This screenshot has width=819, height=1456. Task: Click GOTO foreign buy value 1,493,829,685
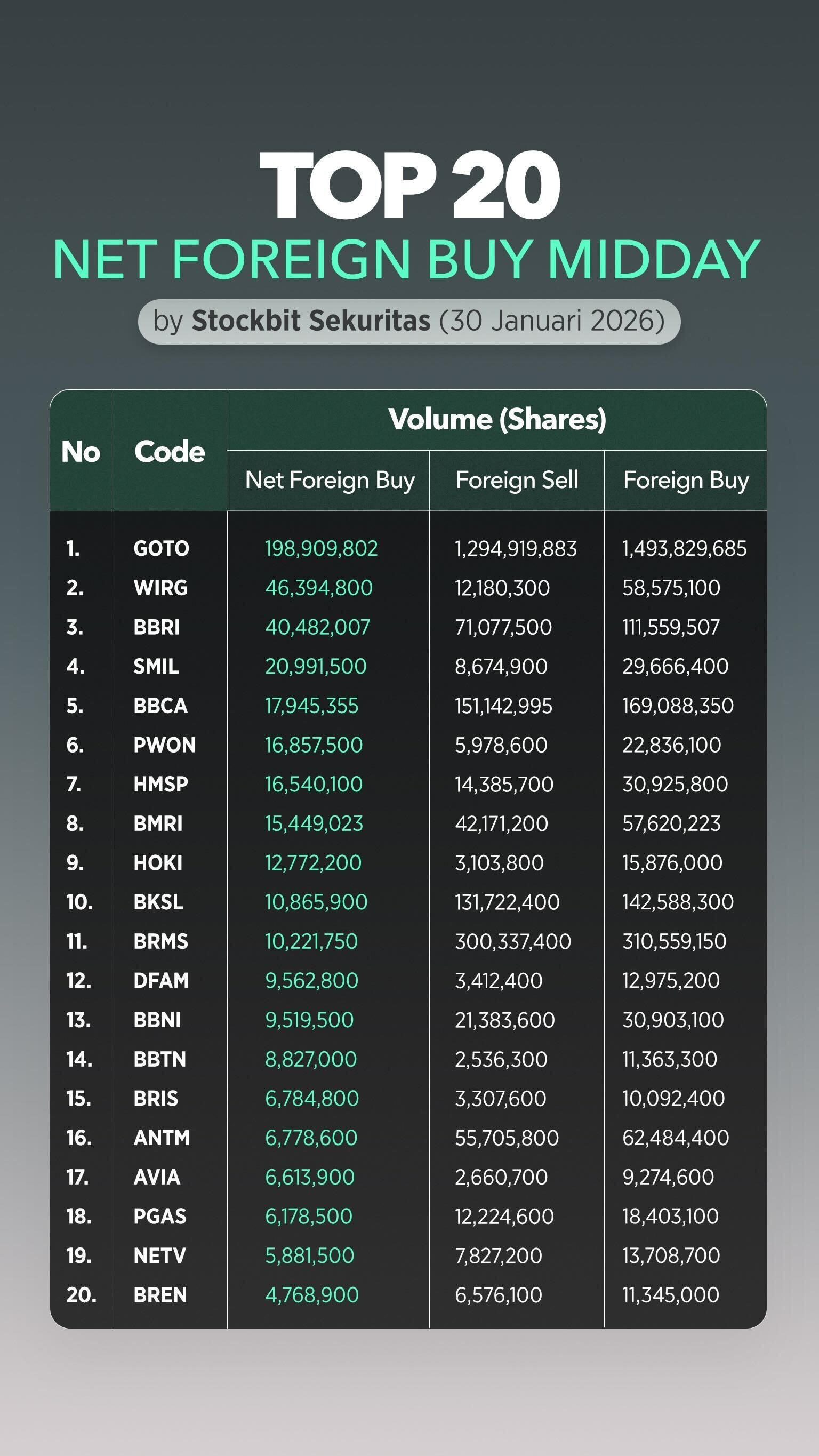click(x=684, y=548)
